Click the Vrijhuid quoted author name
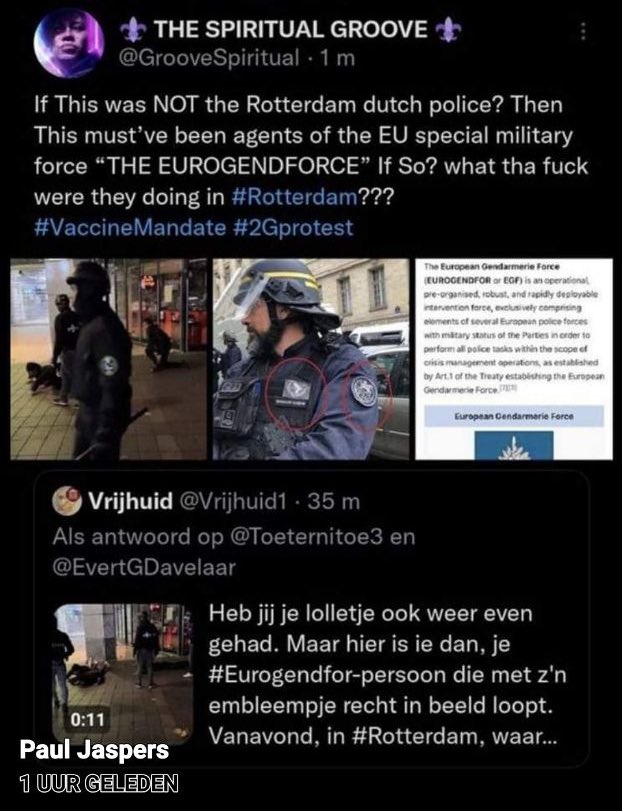The width and height of the screenshot is (622, 811). point(130,501)
